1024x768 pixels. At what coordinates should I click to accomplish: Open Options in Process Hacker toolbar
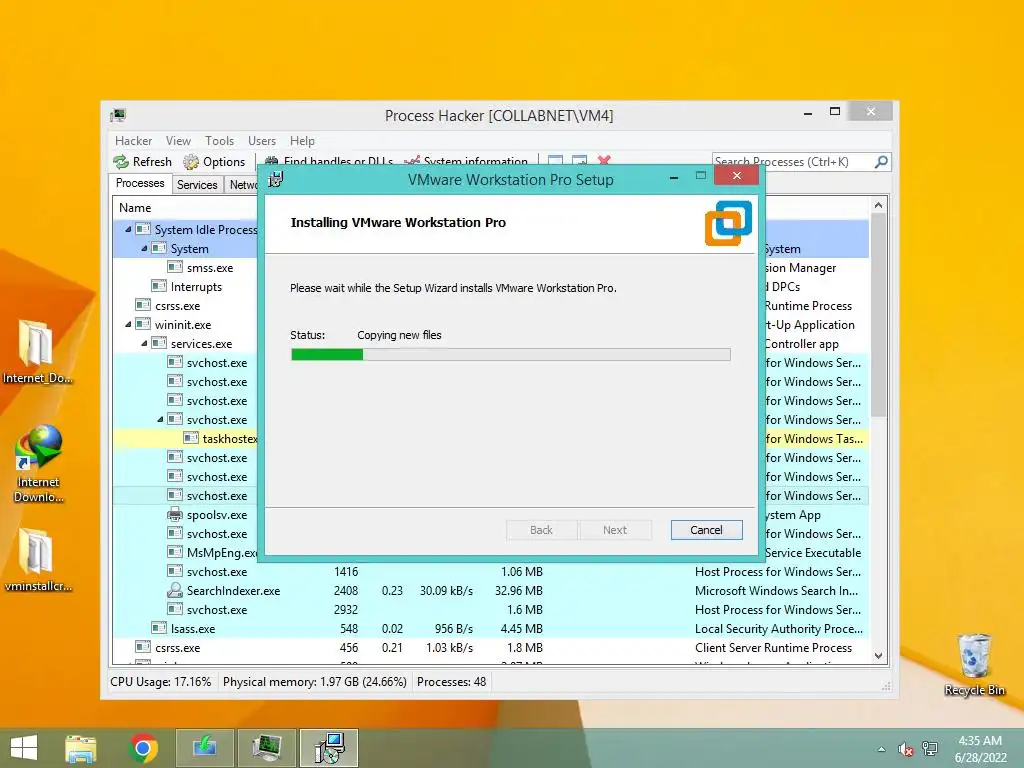click(x=214, y=161)
